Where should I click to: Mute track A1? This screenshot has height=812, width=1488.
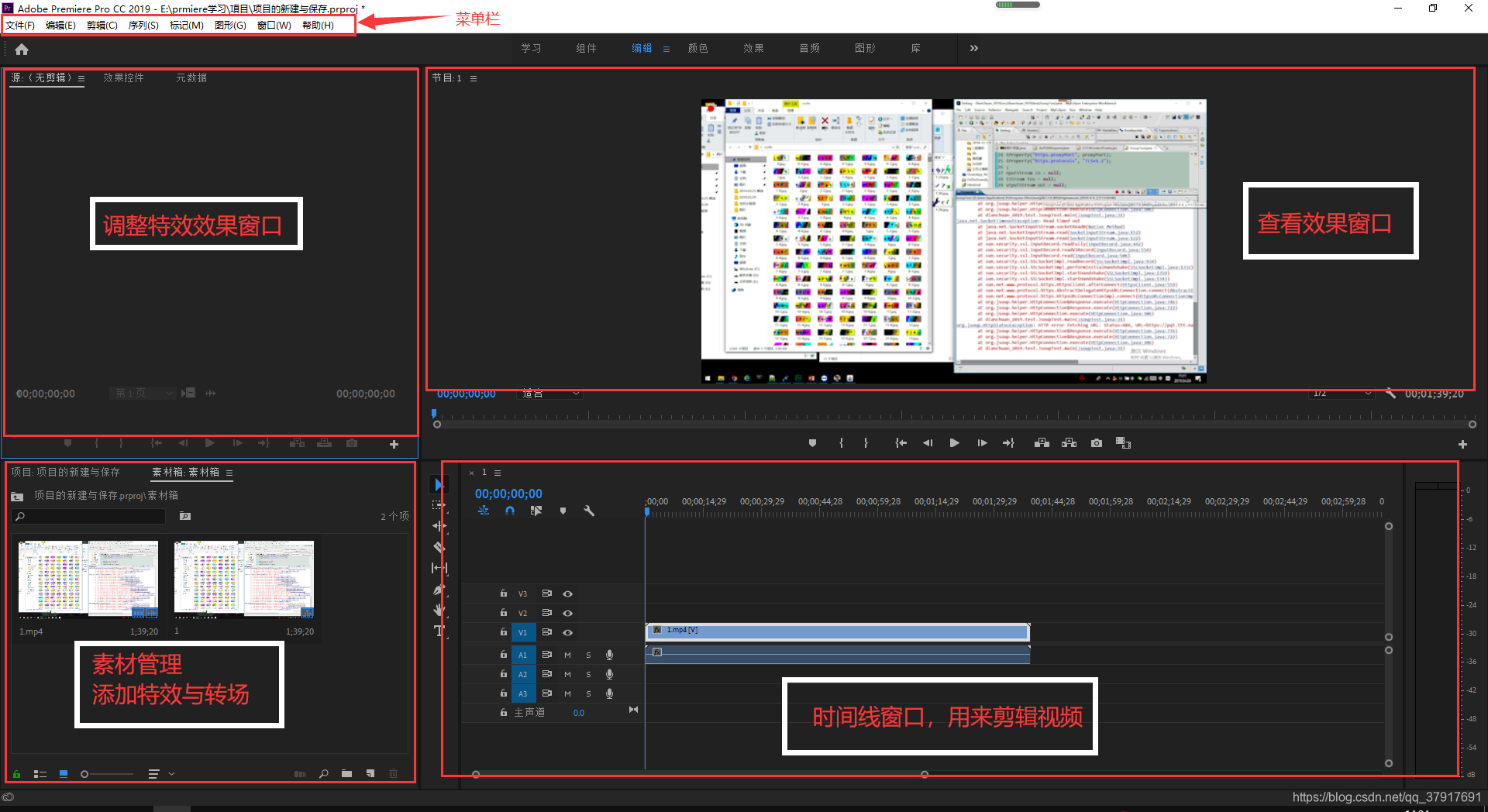[567, 655]
